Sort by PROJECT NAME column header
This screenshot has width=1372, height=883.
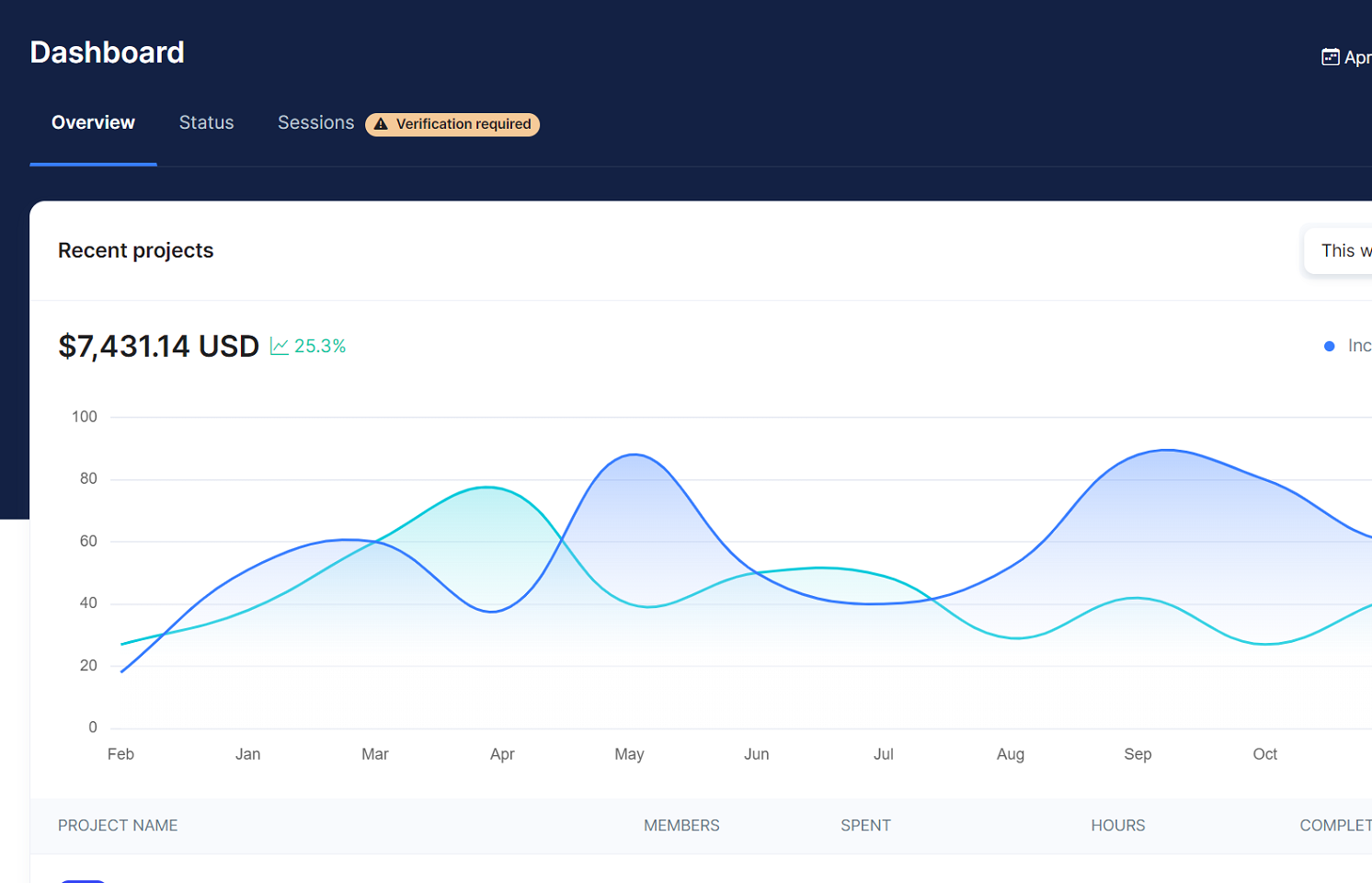[x=118, y=826]
